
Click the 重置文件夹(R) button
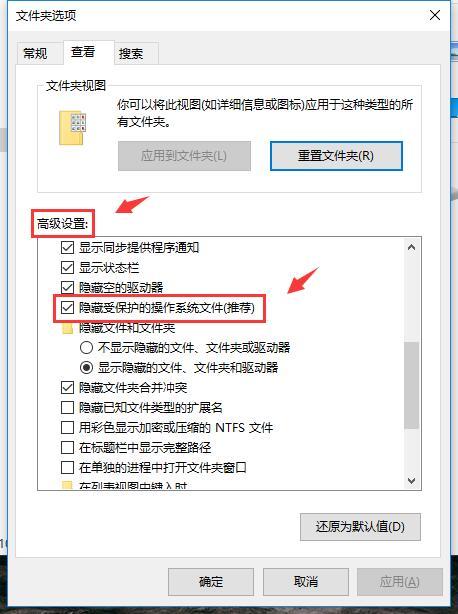click(336, 156)
